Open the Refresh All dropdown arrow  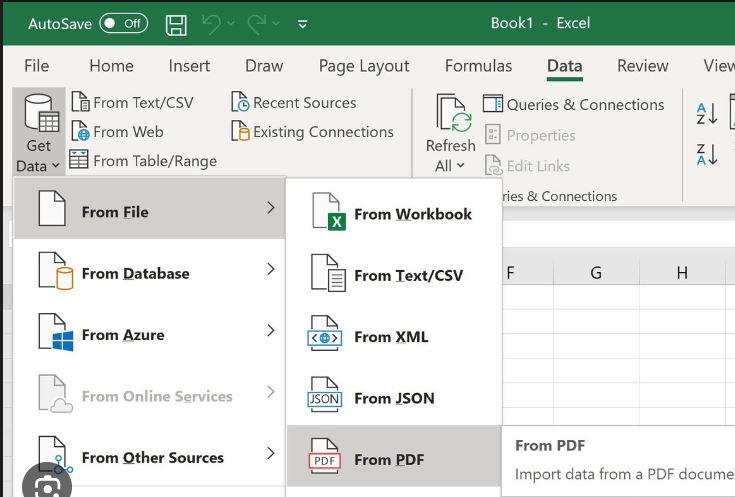(x=460, y=165)
